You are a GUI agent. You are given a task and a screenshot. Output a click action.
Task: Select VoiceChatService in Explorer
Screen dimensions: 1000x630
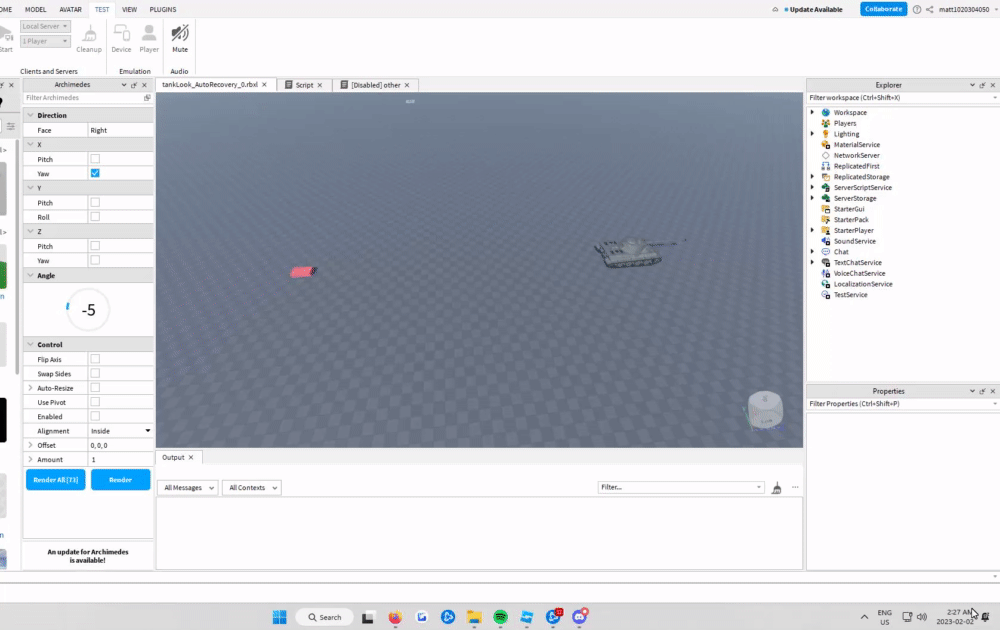[x=859, y=273]
